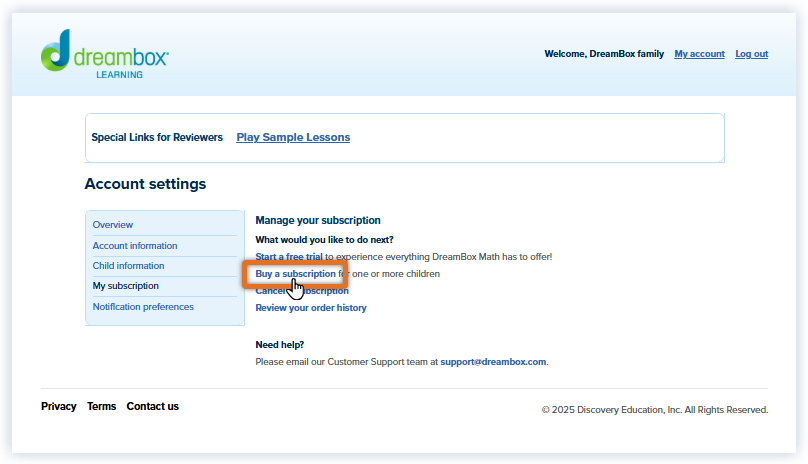Open Play Sample Lessons link

(293, 137)
